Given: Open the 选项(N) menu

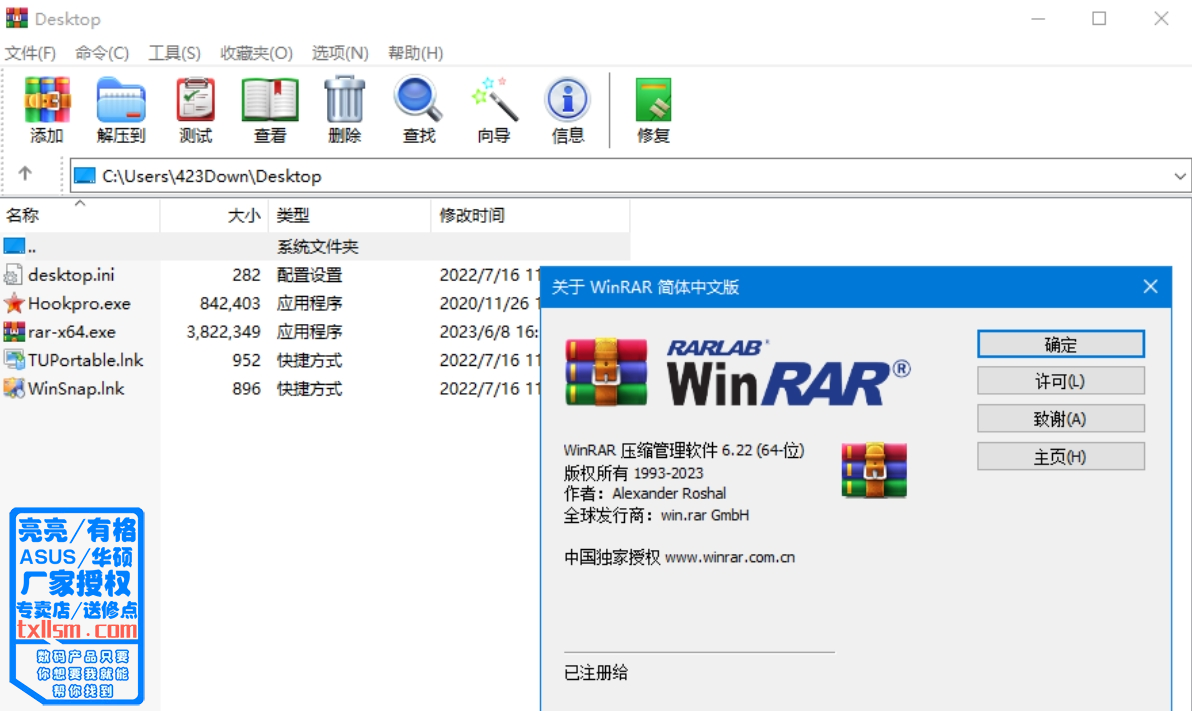Looking at the screenshot, I should point(340,53).
